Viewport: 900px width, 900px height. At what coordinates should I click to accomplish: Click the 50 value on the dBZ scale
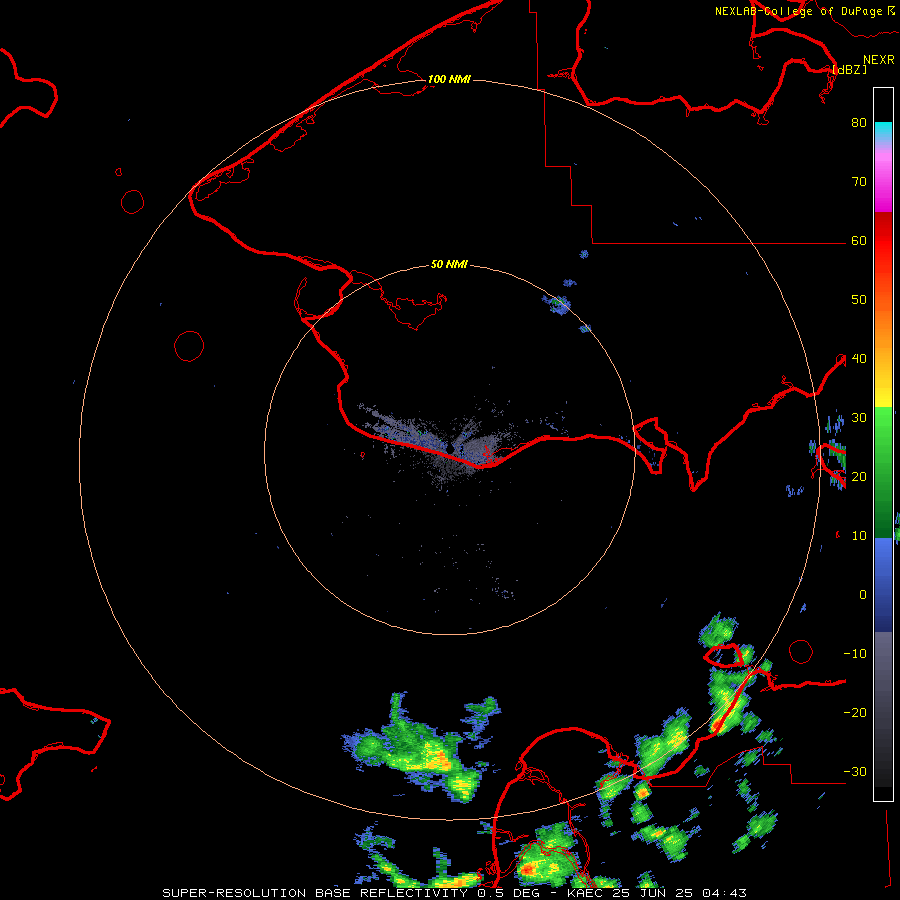click(859, 300)
